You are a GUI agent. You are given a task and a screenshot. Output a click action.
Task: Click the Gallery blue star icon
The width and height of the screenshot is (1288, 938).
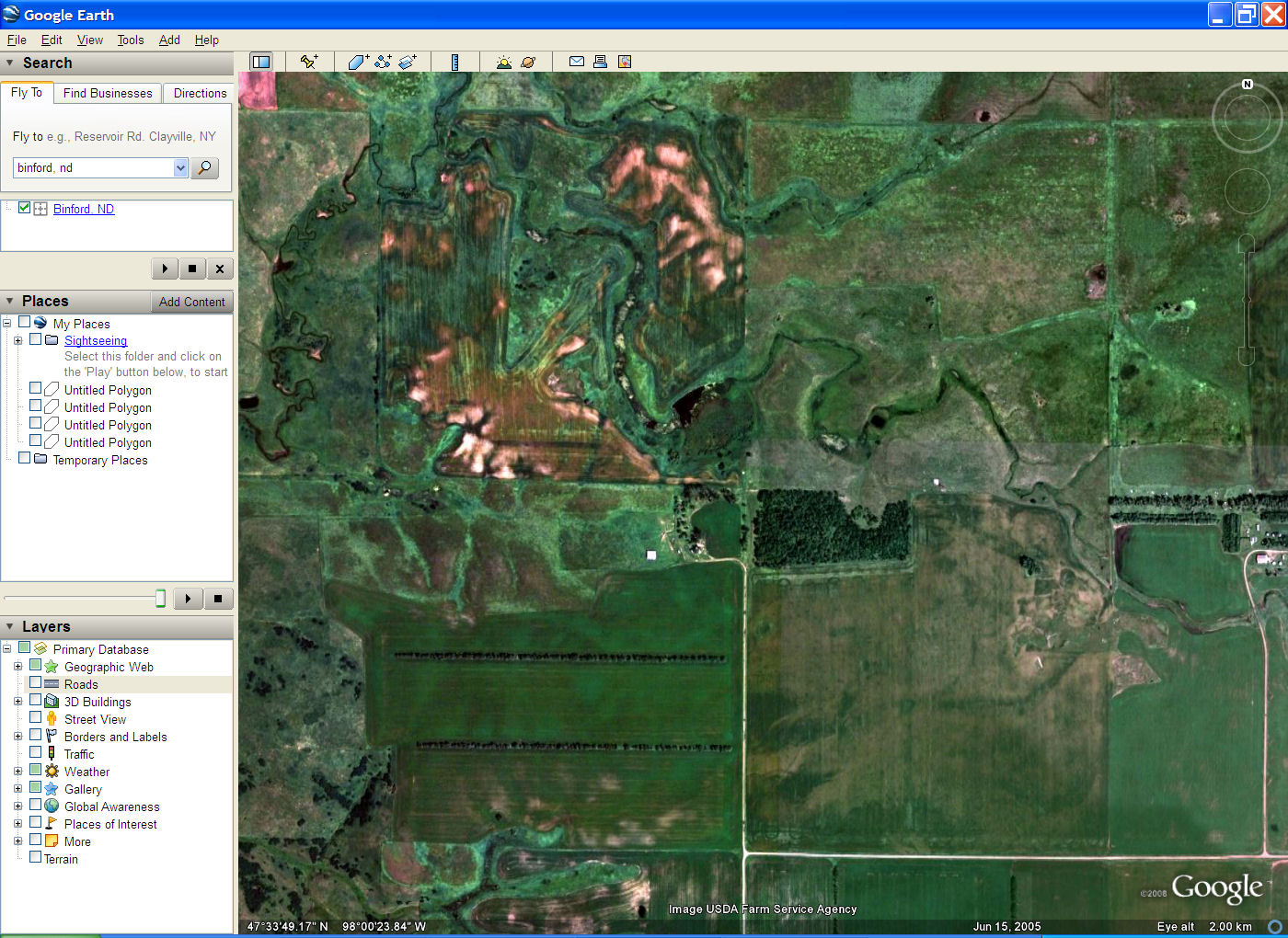(x=52, y=789)
